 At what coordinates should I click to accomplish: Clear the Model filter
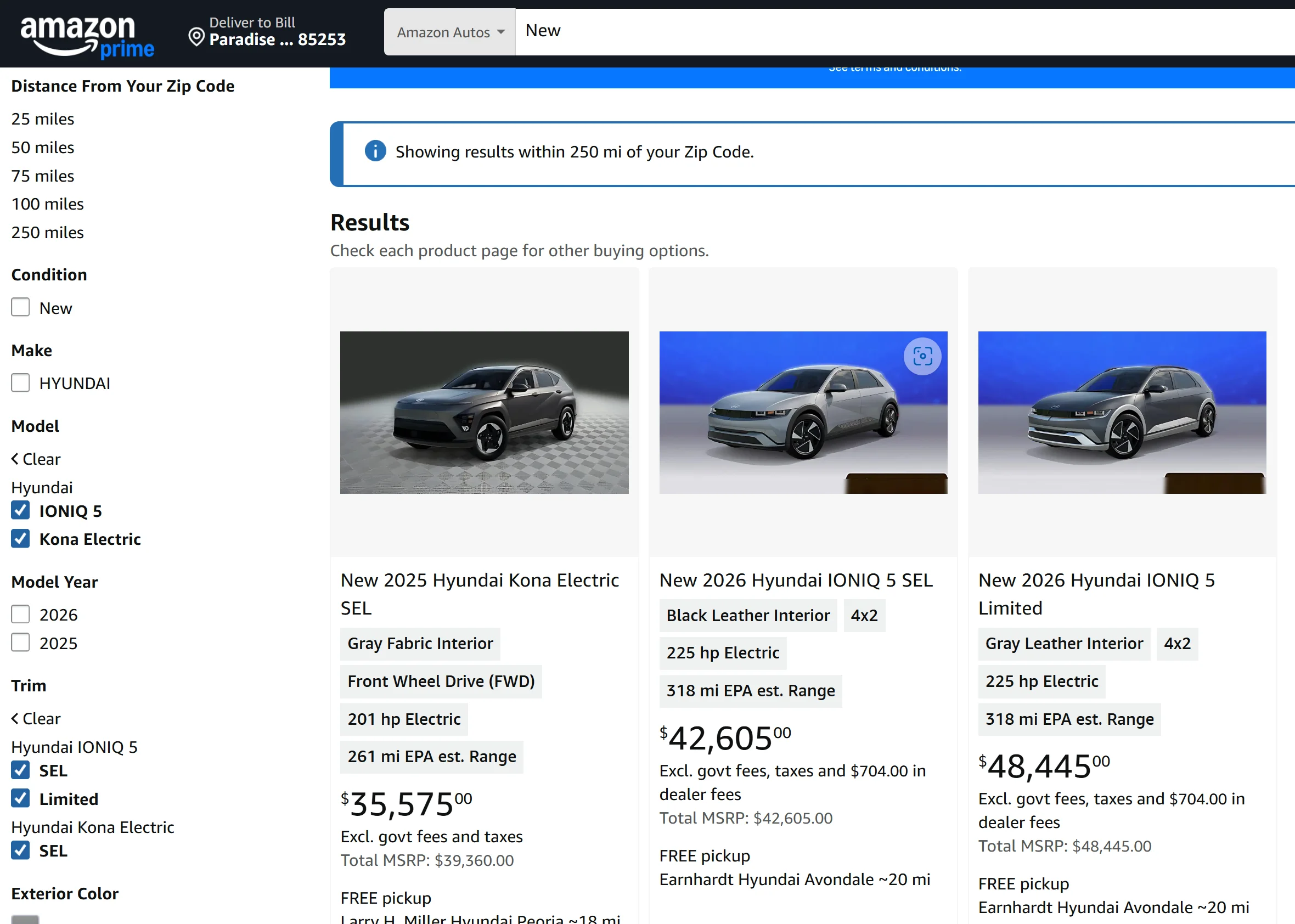(x=36, y=459)
